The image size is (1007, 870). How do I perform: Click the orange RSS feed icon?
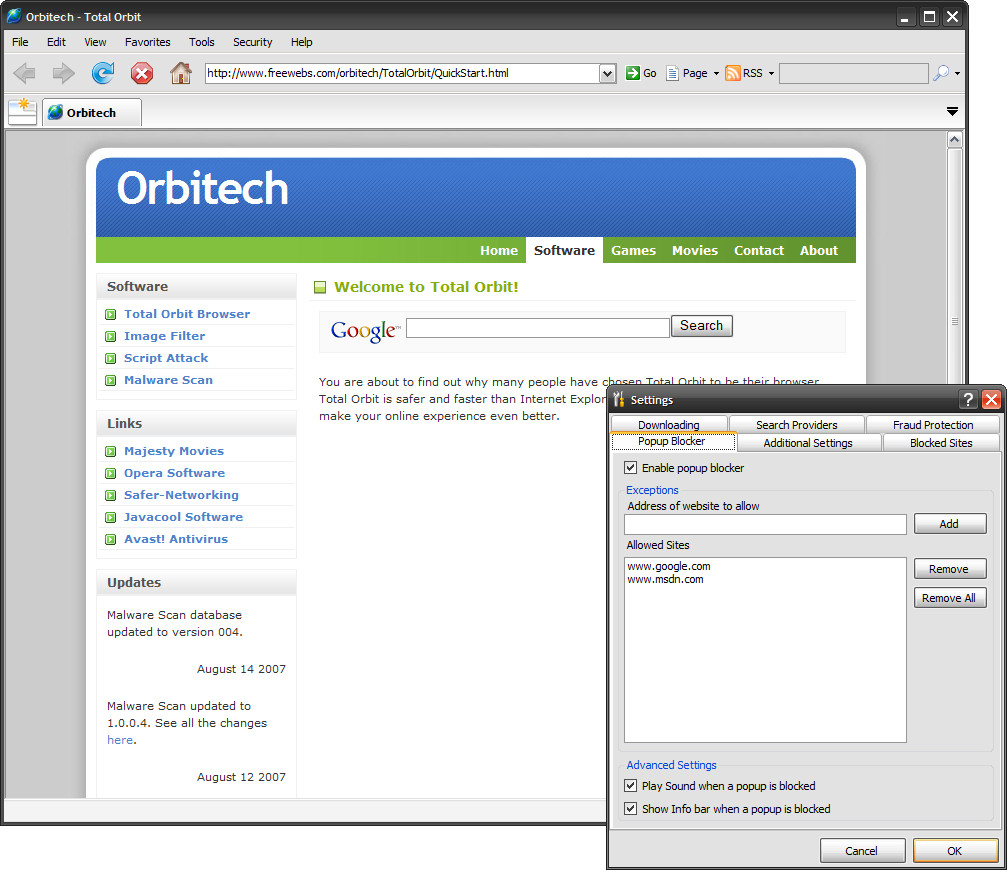(732, 73)
